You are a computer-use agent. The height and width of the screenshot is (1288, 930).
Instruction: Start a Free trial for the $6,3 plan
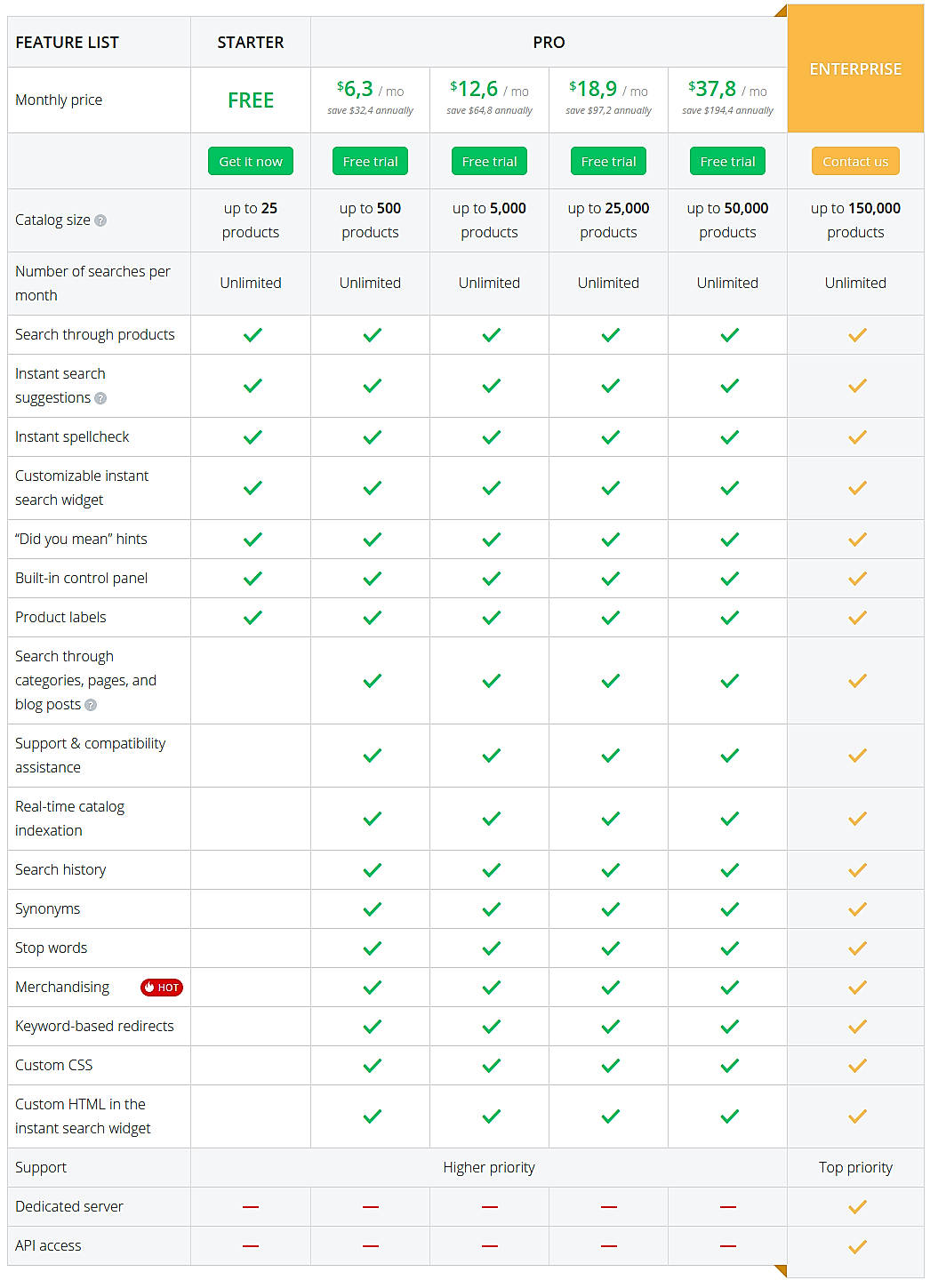[x=370, y=161]
